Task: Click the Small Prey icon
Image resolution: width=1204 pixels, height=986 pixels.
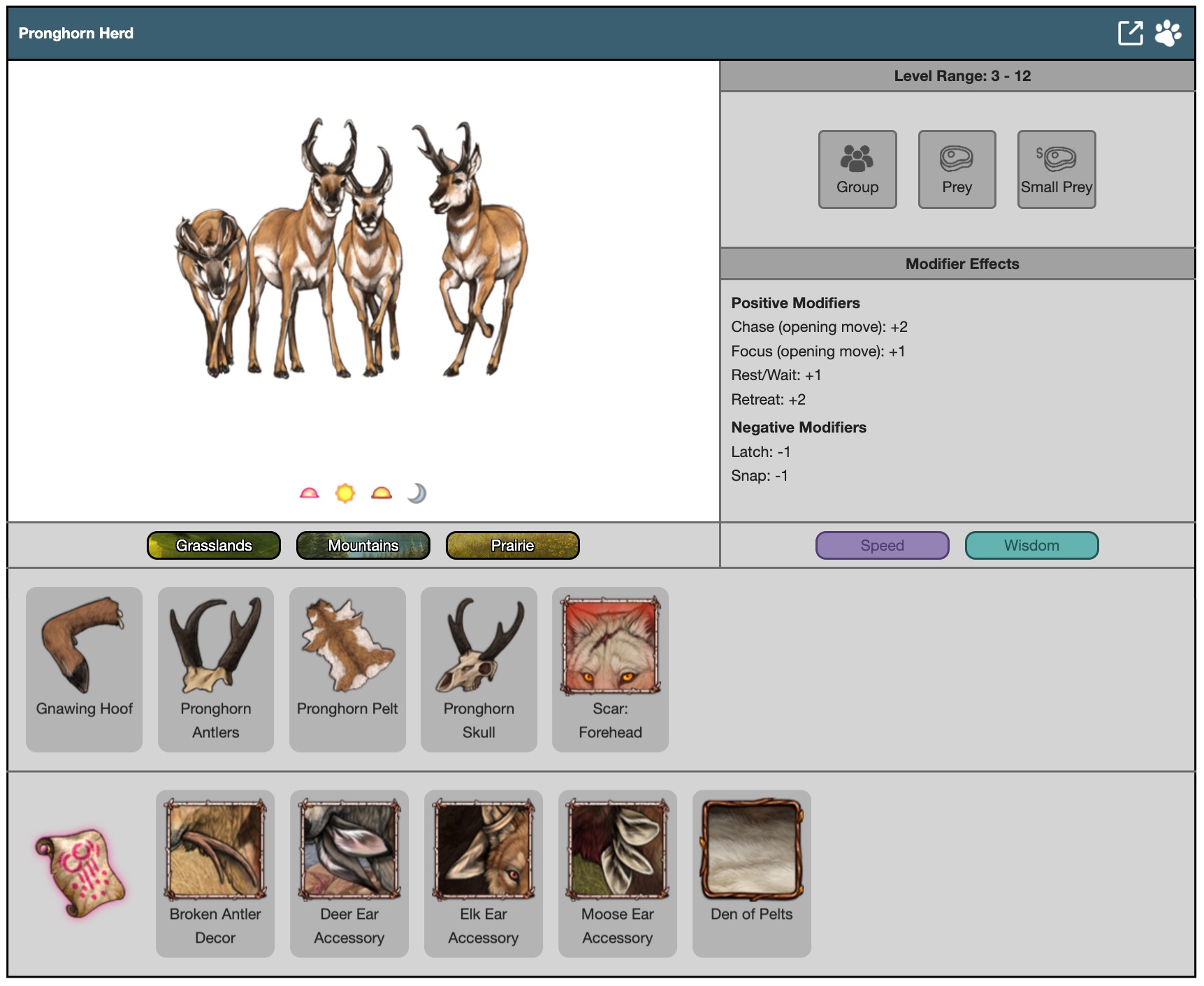Action: tap(1056, 169)
